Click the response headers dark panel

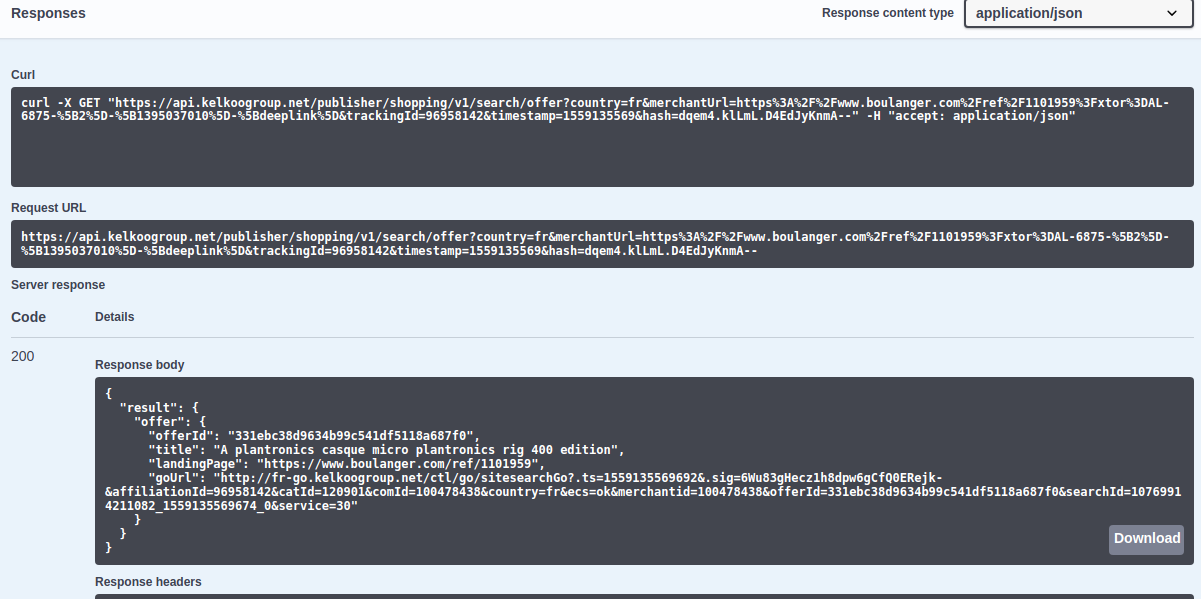[x=600, y=597]
